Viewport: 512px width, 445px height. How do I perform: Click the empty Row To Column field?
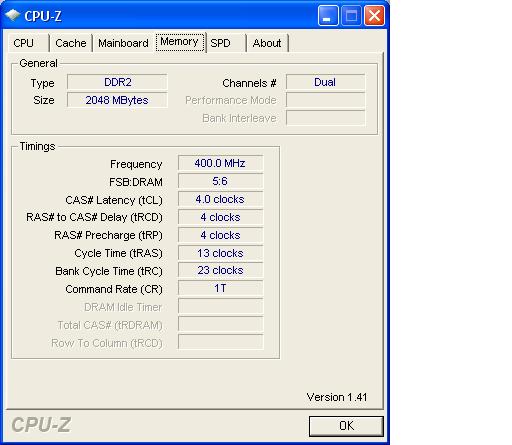point(220,342)
